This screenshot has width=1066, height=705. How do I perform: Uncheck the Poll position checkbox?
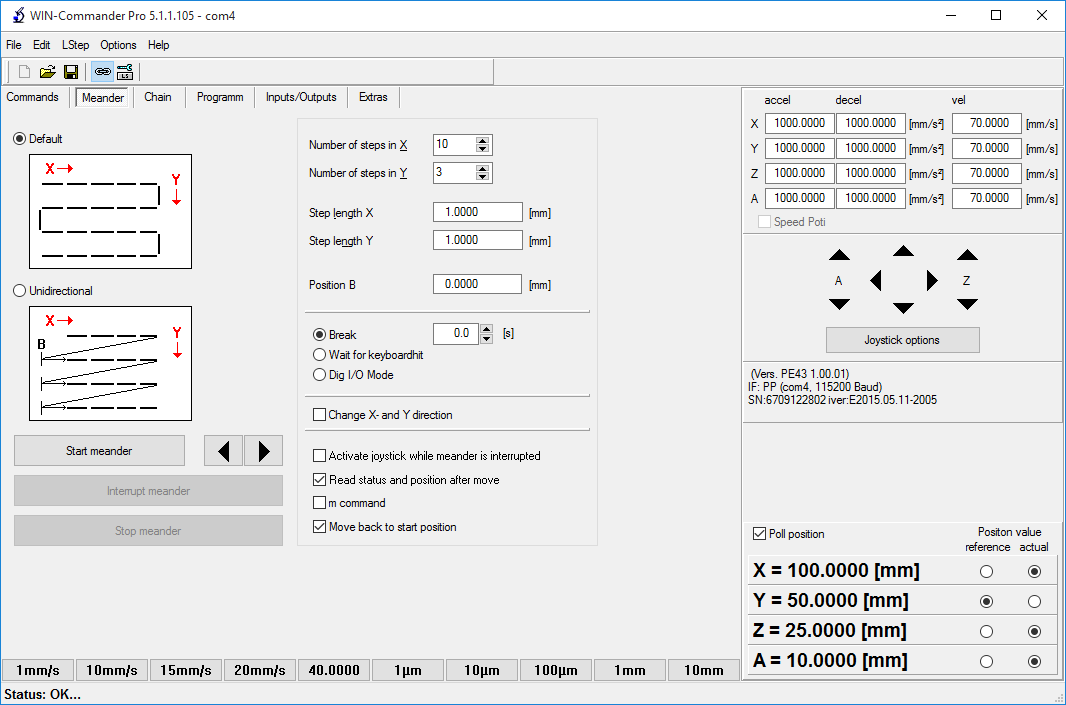point(760,534)
